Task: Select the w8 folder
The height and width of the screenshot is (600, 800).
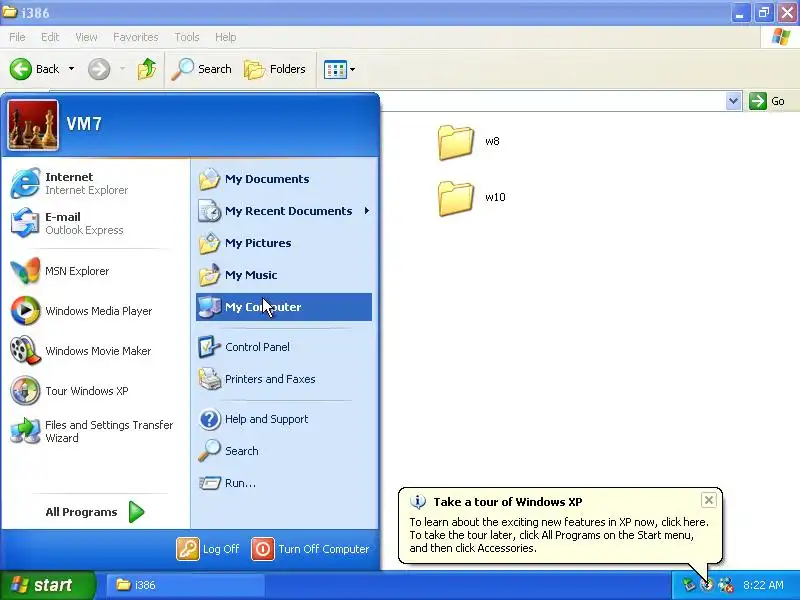Action: pyautogui.click(x=469, y=142)
